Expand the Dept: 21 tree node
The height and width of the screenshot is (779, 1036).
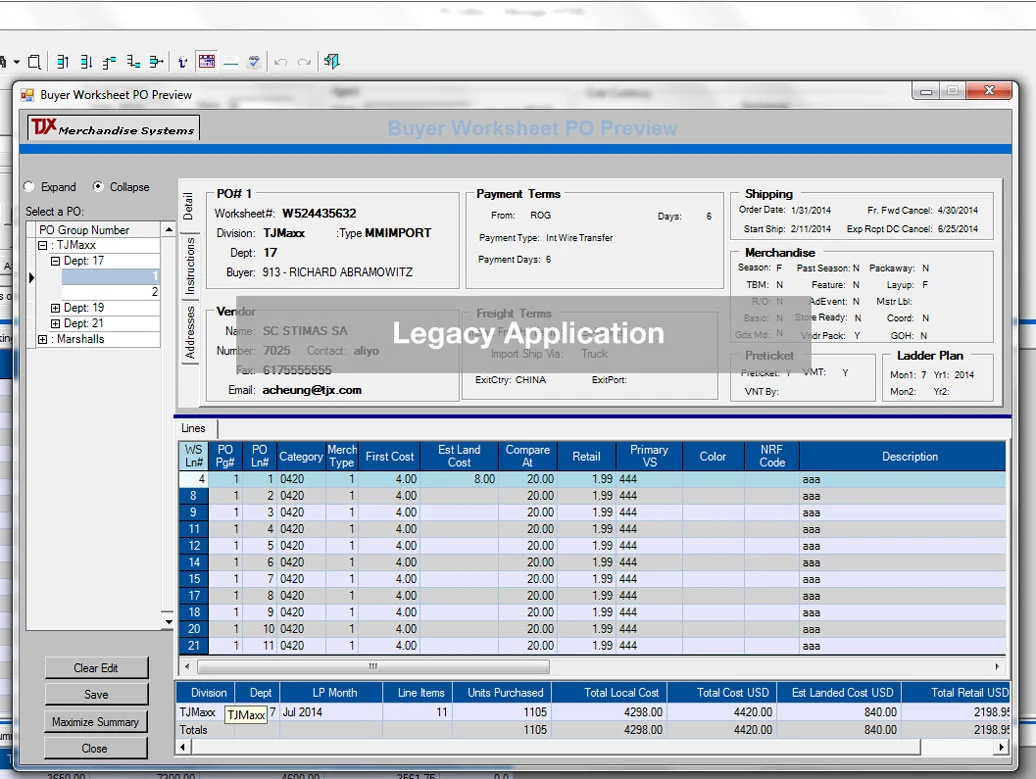[x=56, y=324]
